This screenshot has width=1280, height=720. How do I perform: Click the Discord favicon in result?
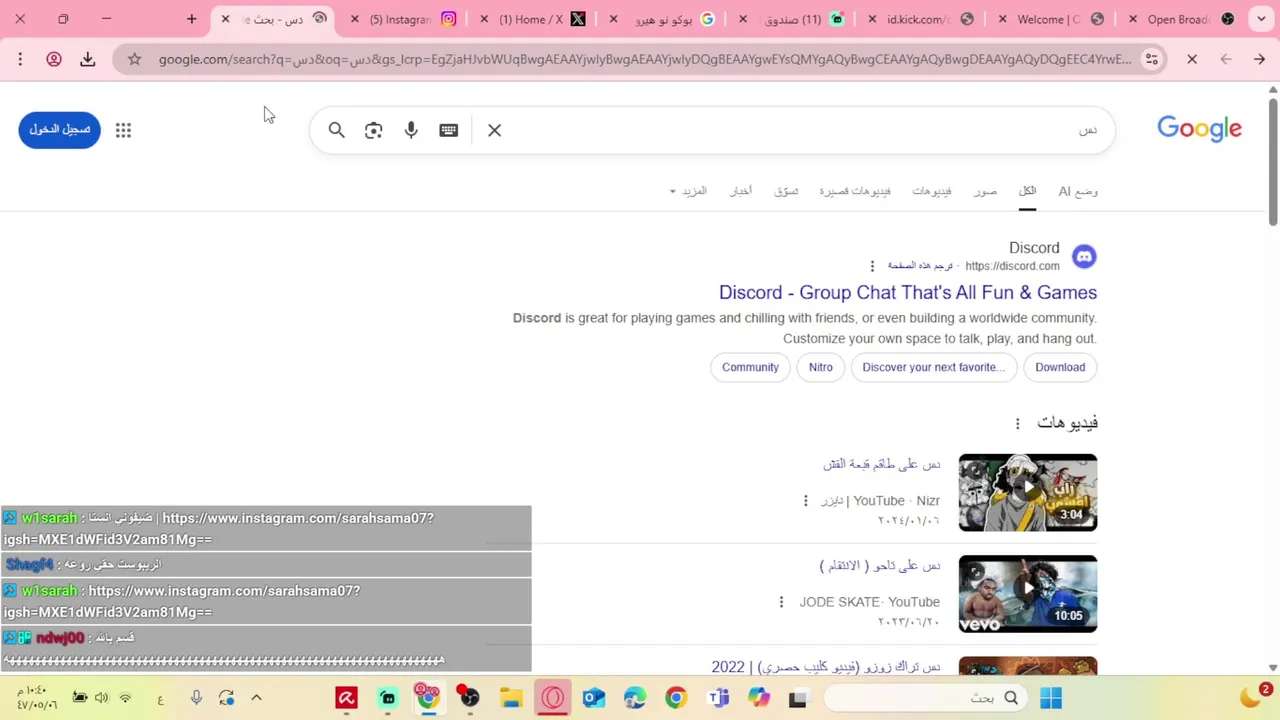[1084, 257]
